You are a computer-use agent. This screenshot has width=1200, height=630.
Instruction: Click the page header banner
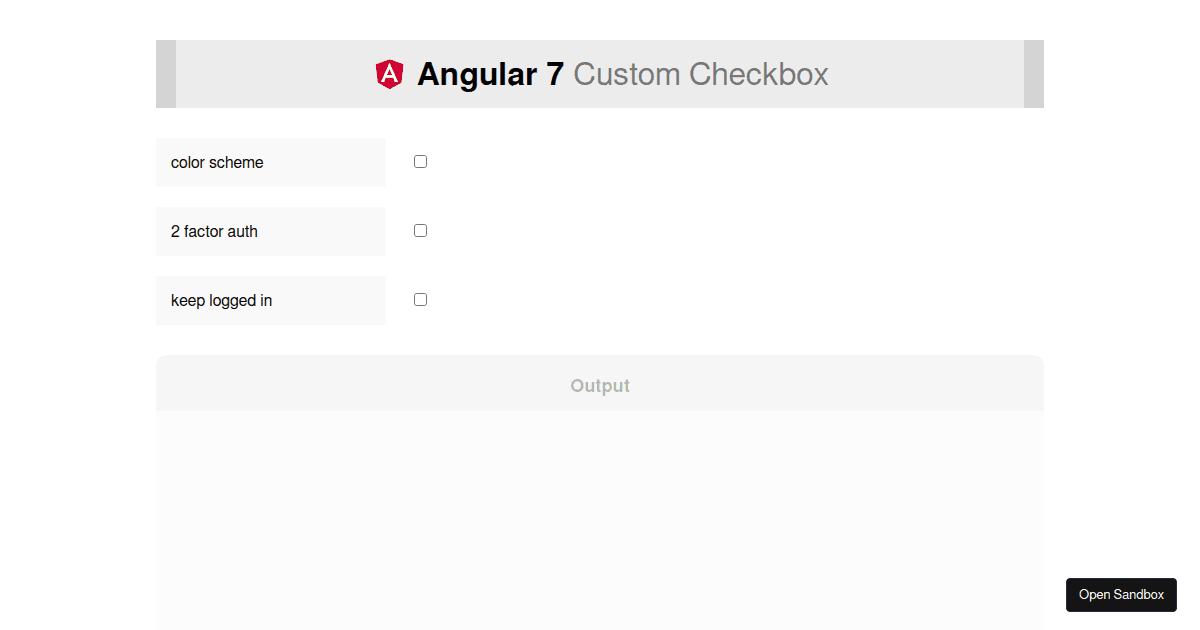pyautogui.click(x=600, y=74)
